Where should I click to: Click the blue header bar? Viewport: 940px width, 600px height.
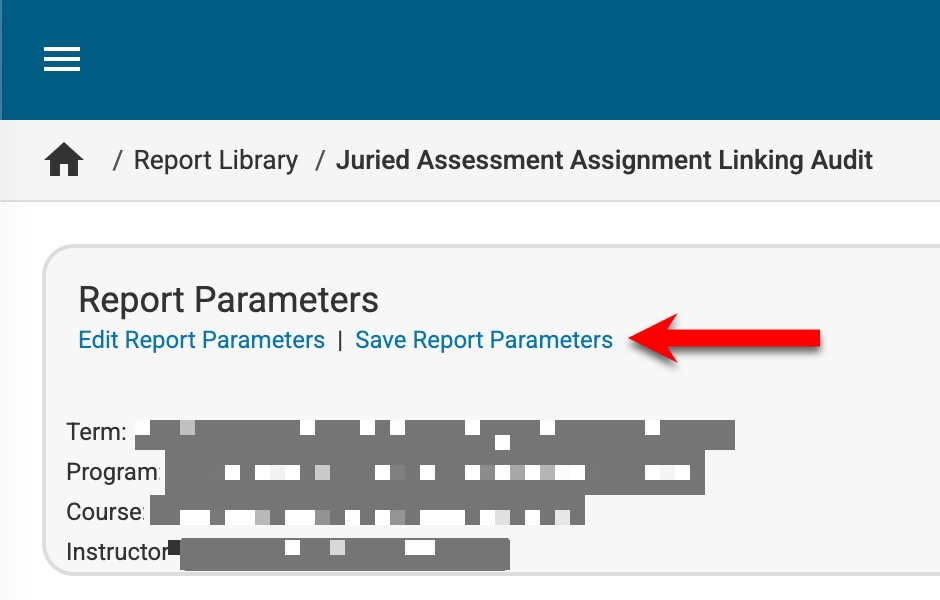pos(500,60)
